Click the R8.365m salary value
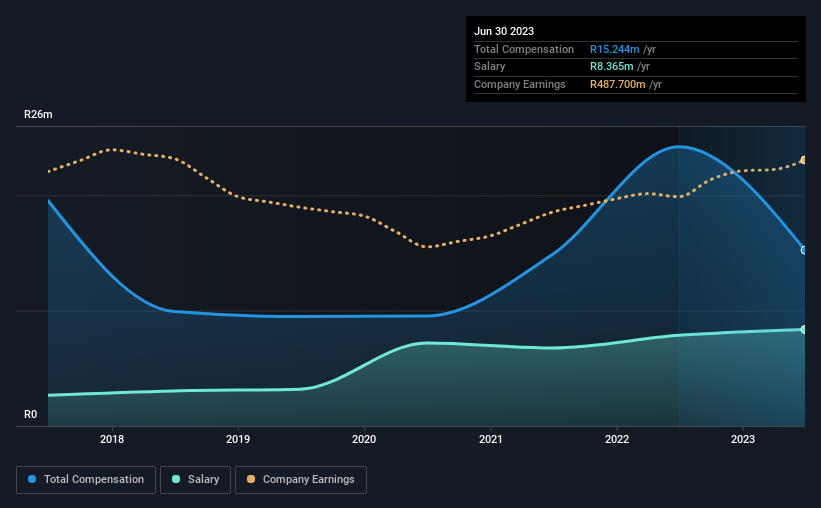Image resolution: width=821 pixels, height=508 pixels. click(612, 67)
